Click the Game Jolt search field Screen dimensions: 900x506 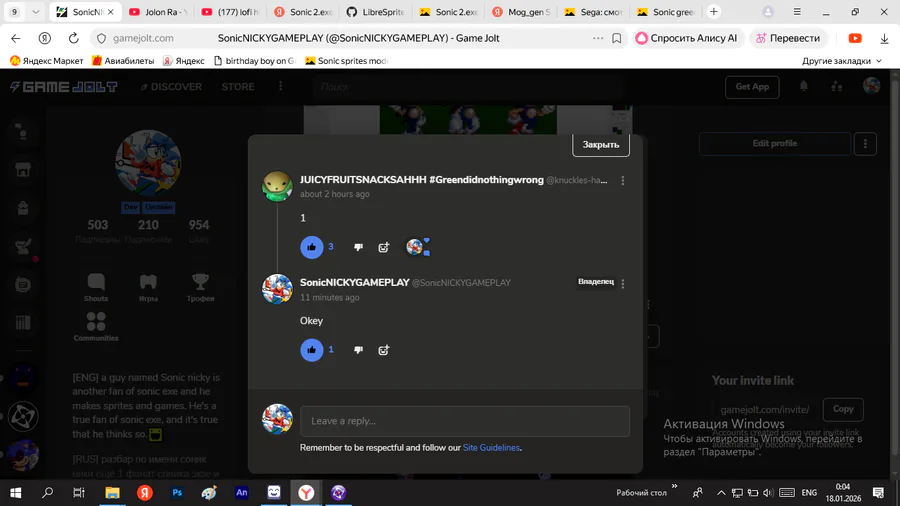tap(468, 87)
